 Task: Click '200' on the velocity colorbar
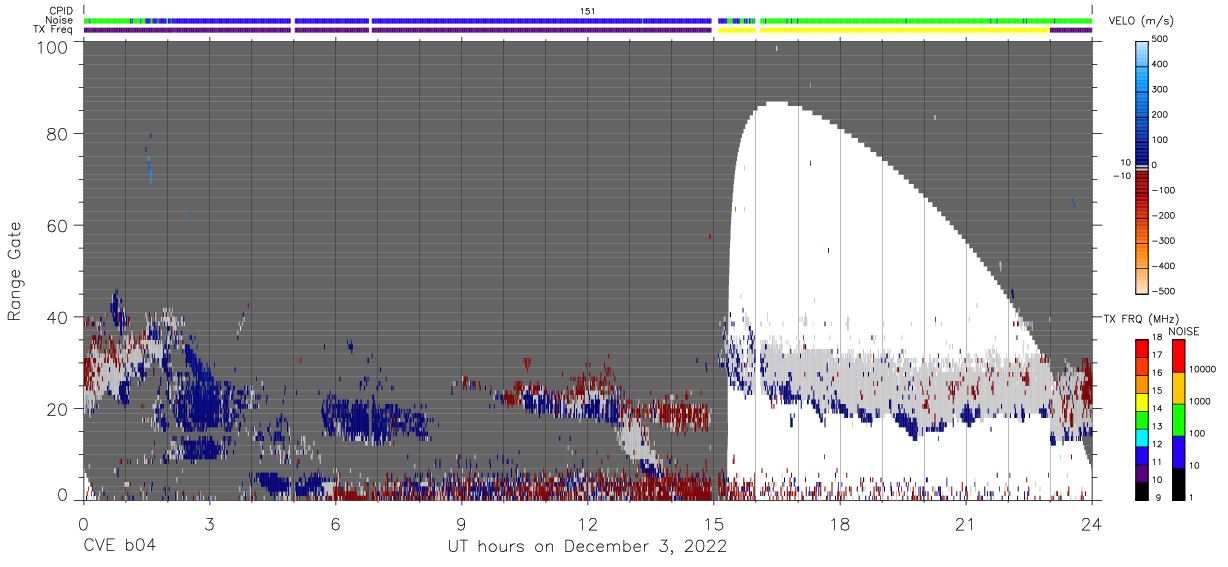point(1160,114)
